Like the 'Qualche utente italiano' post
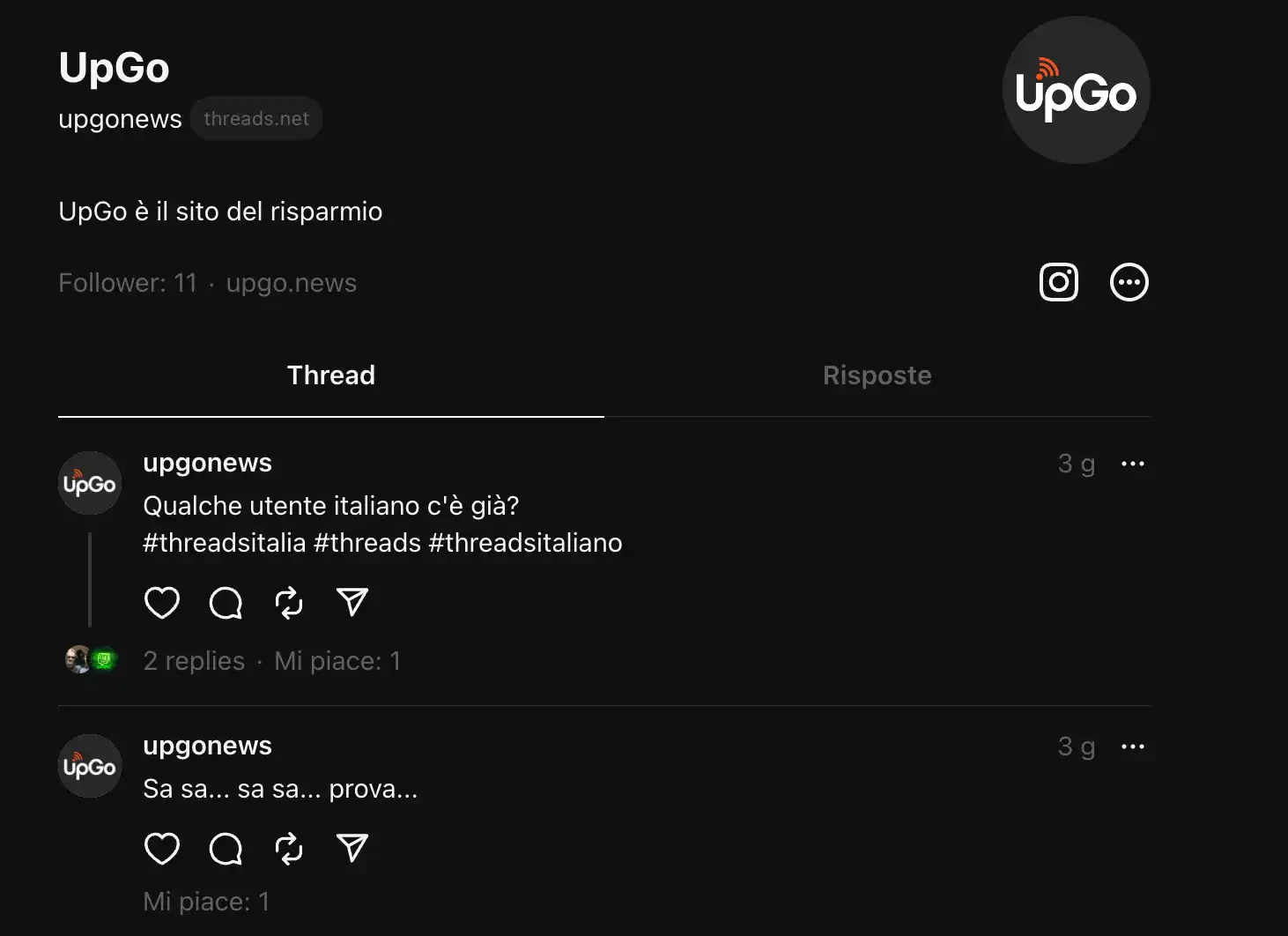This screenshot has height=936, width=1288. coord(162,603)
